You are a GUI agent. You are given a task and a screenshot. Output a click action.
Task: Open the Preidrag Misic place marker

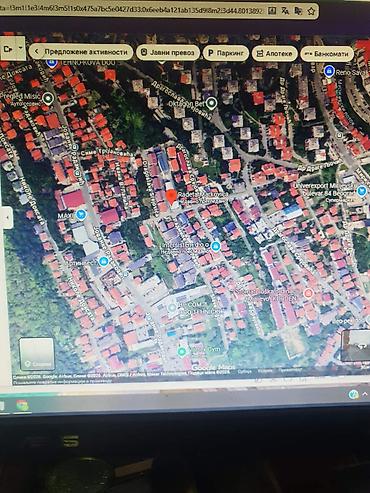[x=49, y=99]
